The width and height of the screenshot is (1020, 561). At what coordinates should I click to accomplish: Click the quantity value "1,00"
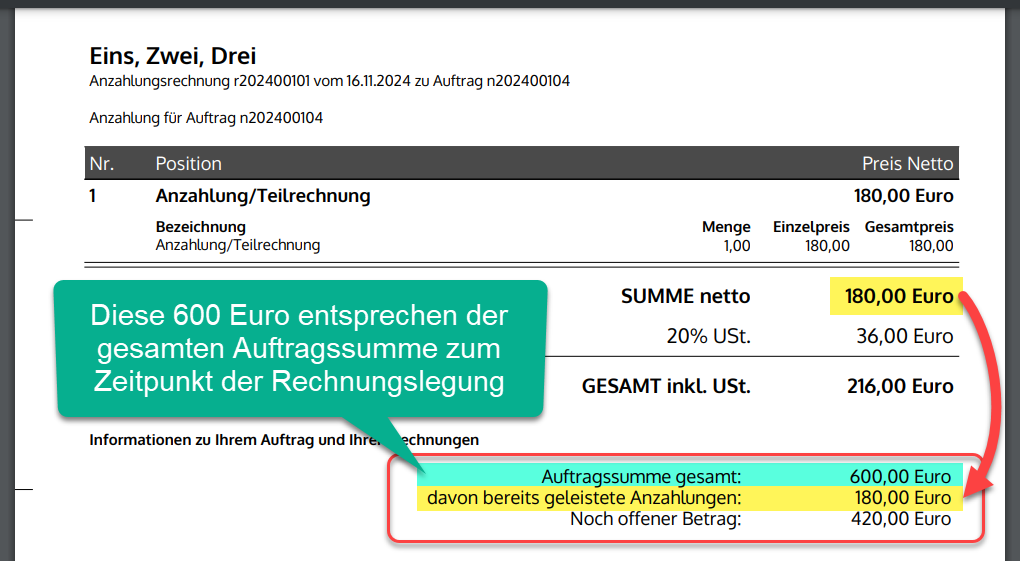click(x=737, y=246)
